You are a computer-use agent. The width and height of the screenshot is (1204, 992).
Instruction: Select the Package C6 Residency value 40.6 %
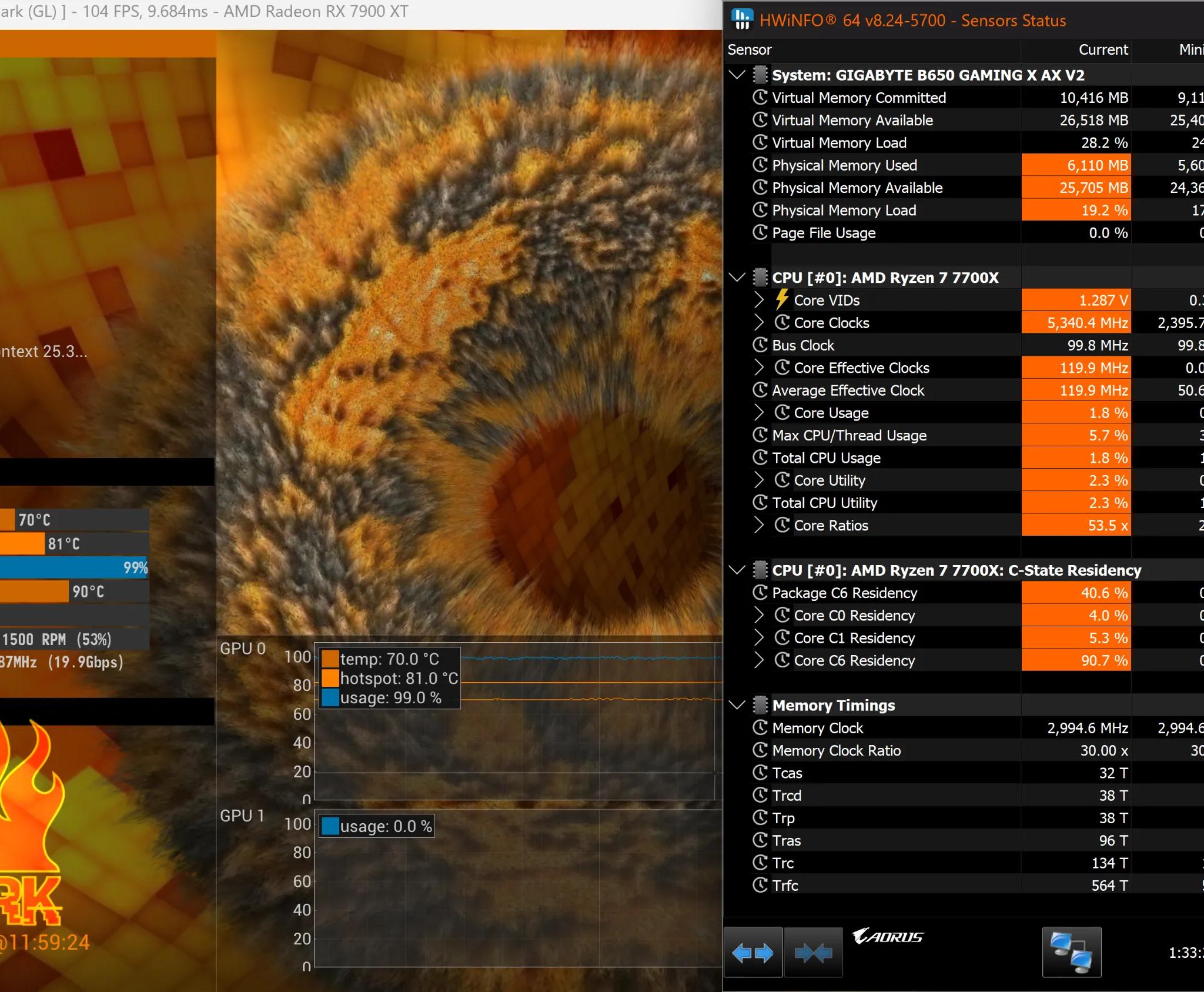click(1105, 593)
